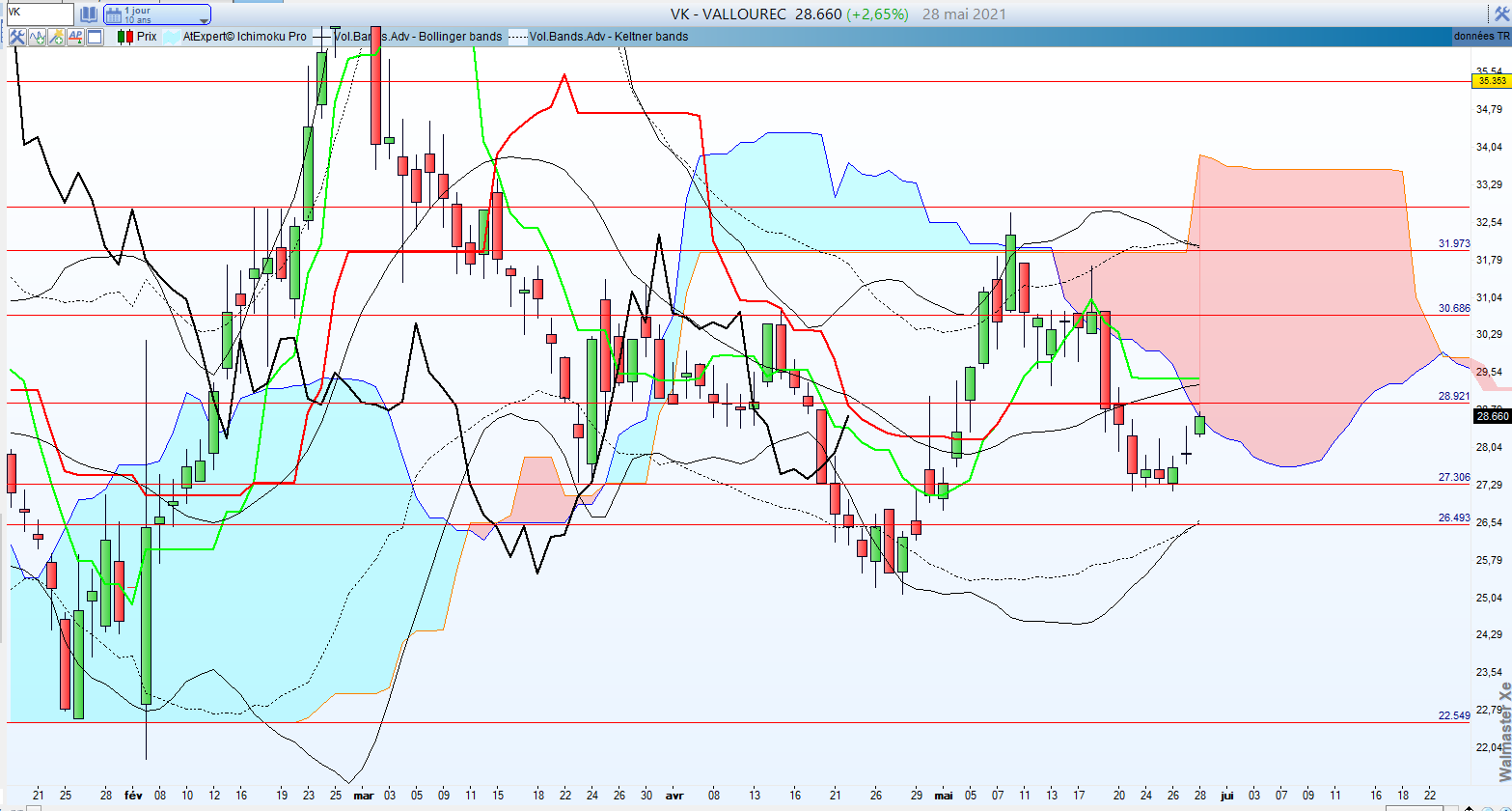Click the 22.549 level label
1512x811 pixels.
(1453, 715)
